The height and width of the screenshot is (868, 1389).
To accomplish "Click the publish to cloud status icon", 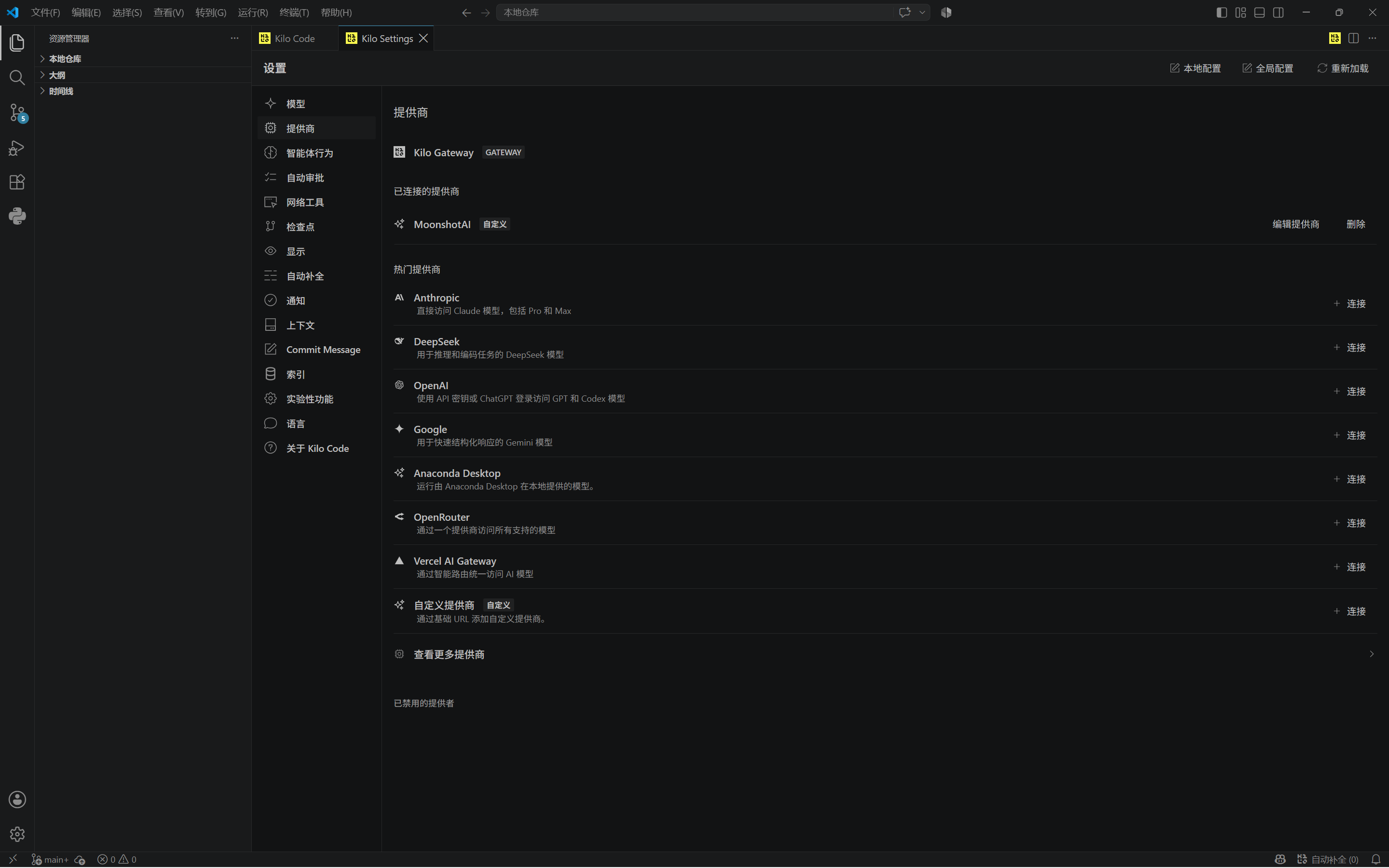I will [x=80, y=859].
